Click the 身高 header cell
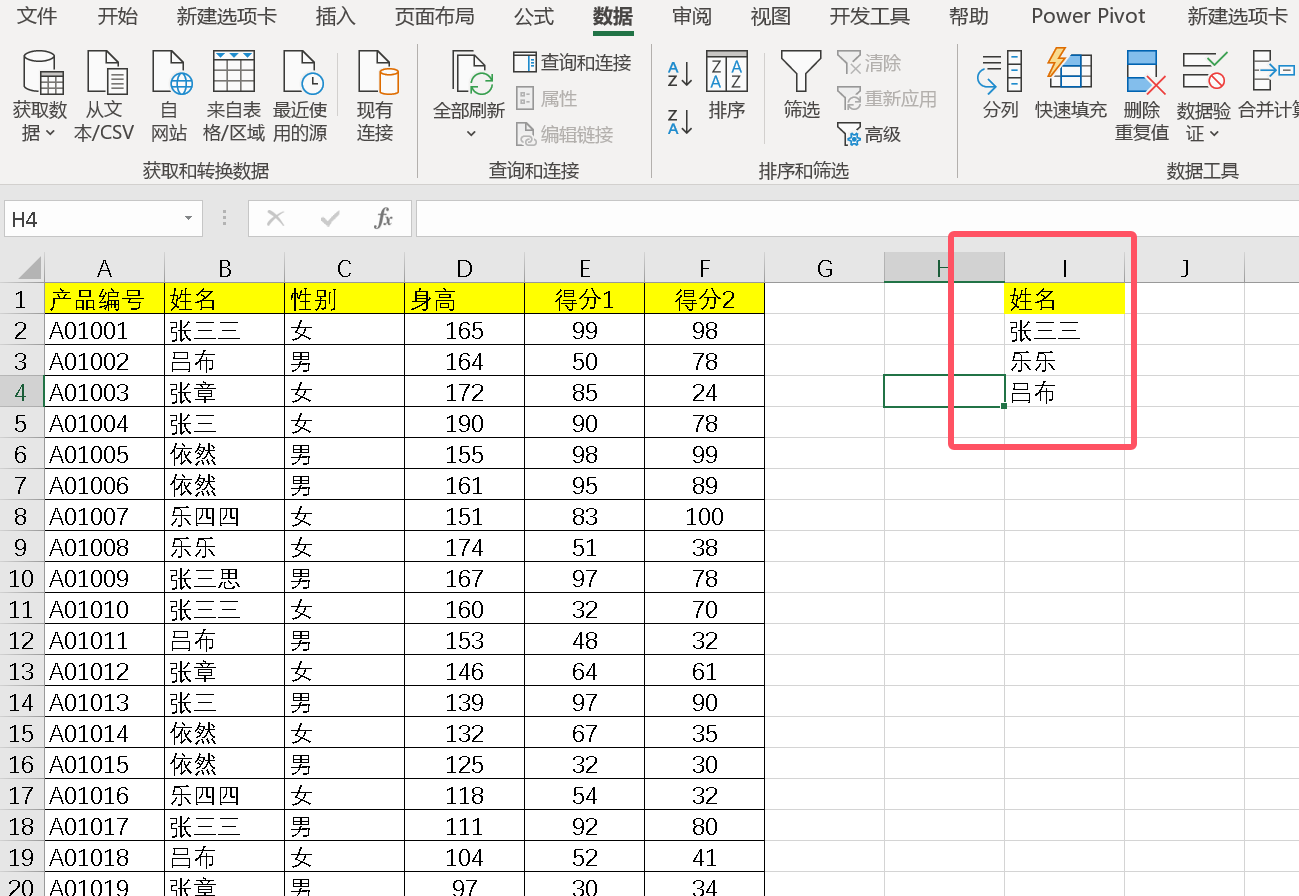Screen dimensions: 1299x896 click(464, 299)
